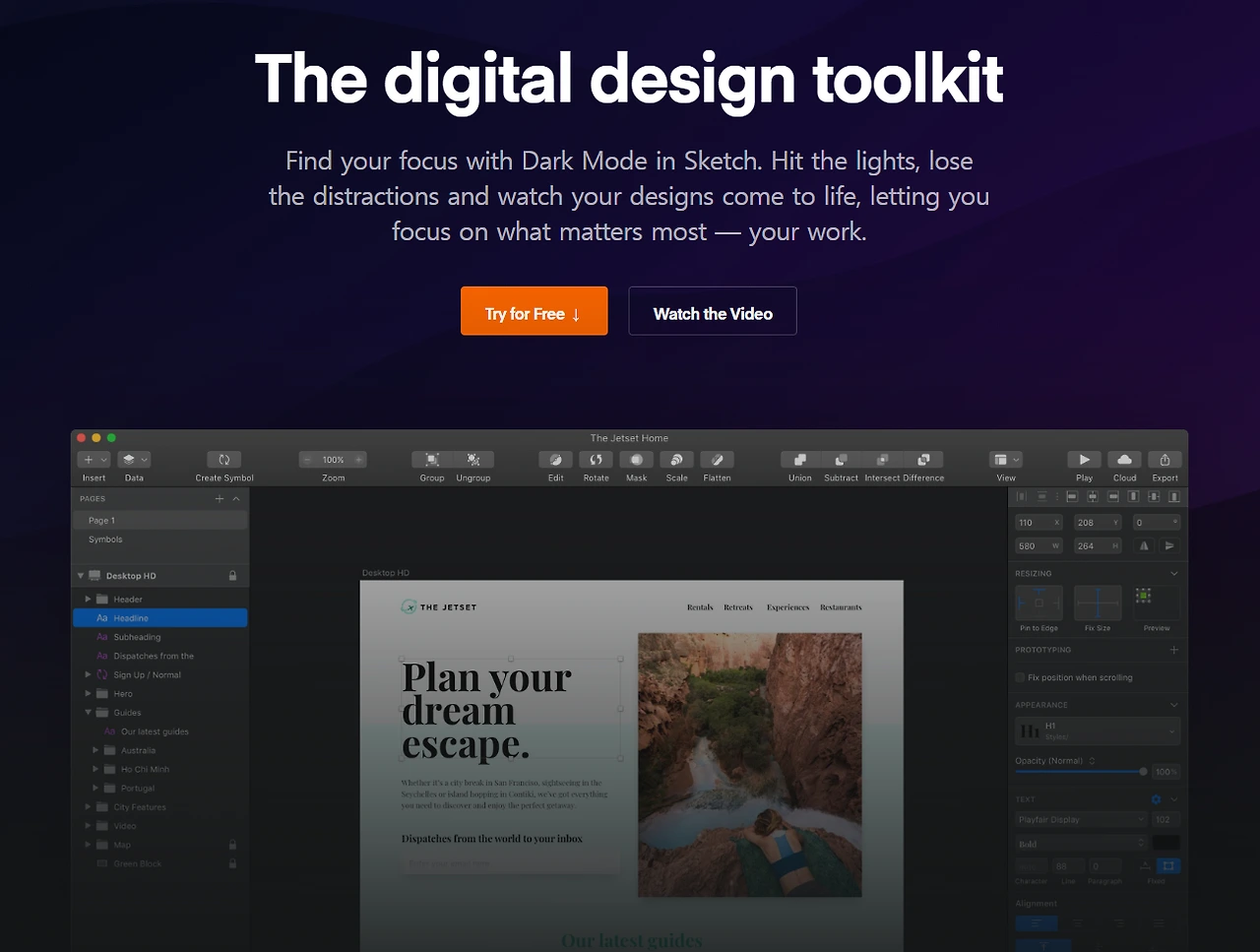Open the Data toolbar menu
This screenshot has height=952, width=1260.
pyautogui.click(x=134, y=460)
